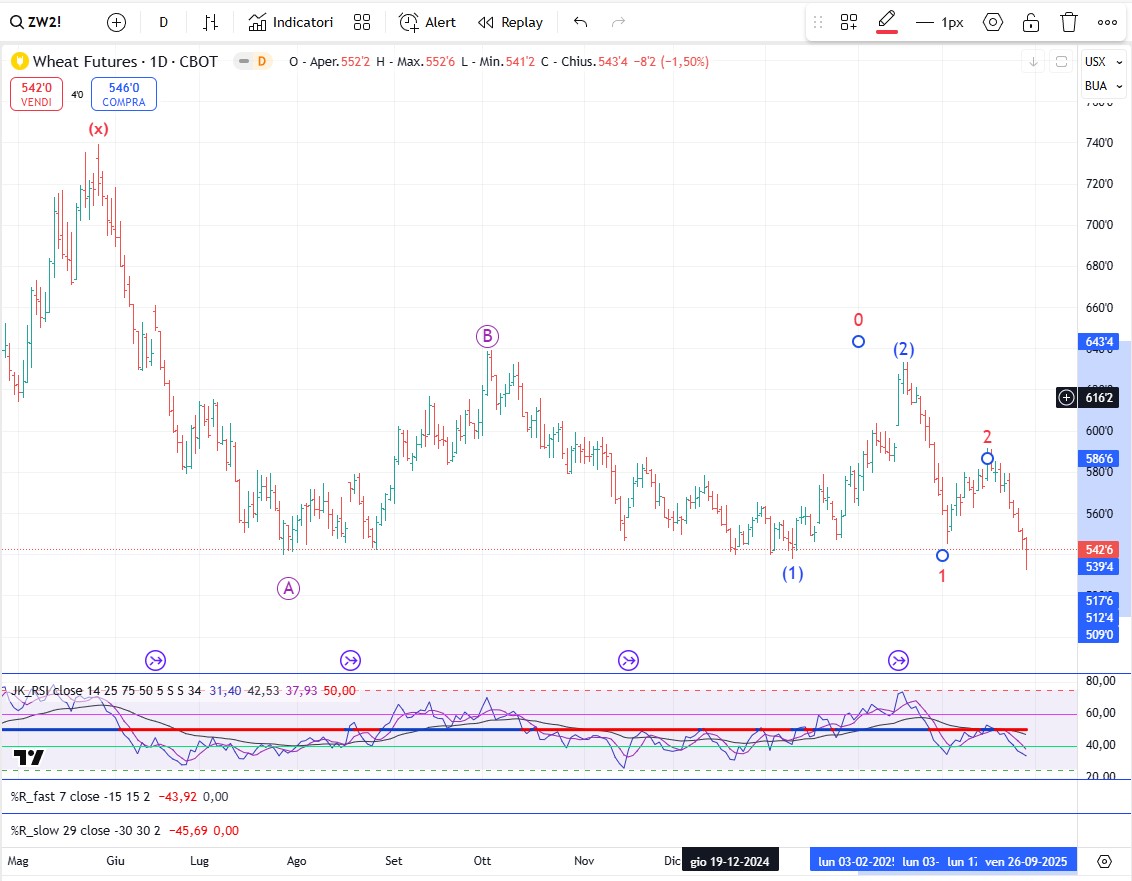The image size is (1132, 881).
Task: Select the blue (1) wave label
Action: pos(793,573)
